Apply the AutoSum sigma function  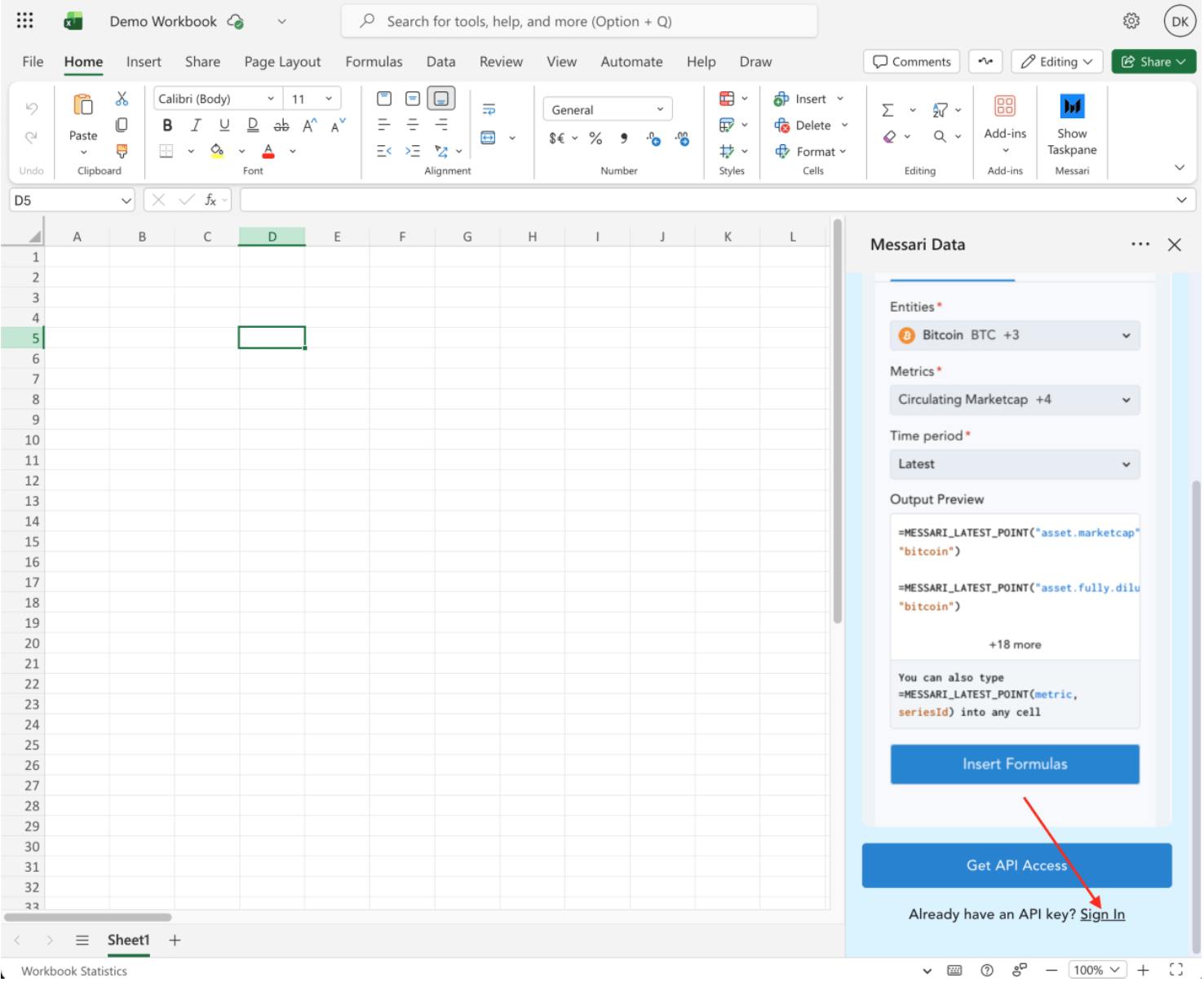pyautogui.click(x=888, y=110)
